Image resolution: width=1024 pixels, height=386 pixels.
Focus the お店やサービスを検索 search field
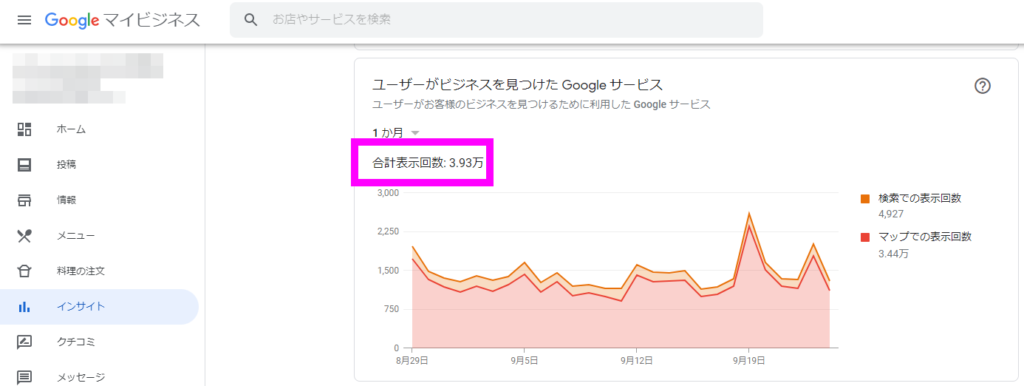tap(496, 20)
